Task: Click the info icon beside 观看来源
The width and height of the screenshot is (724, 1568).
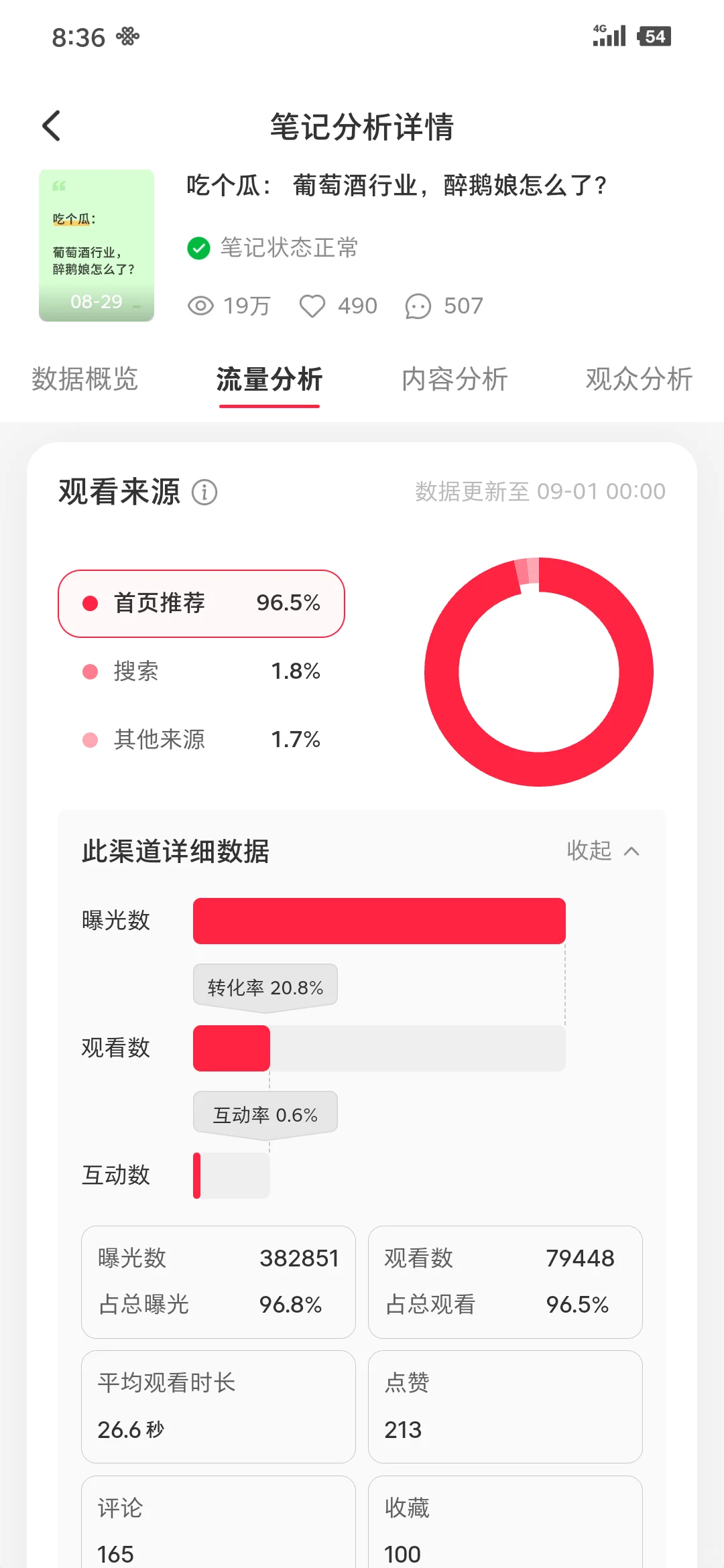Action: tap(204, 493)
